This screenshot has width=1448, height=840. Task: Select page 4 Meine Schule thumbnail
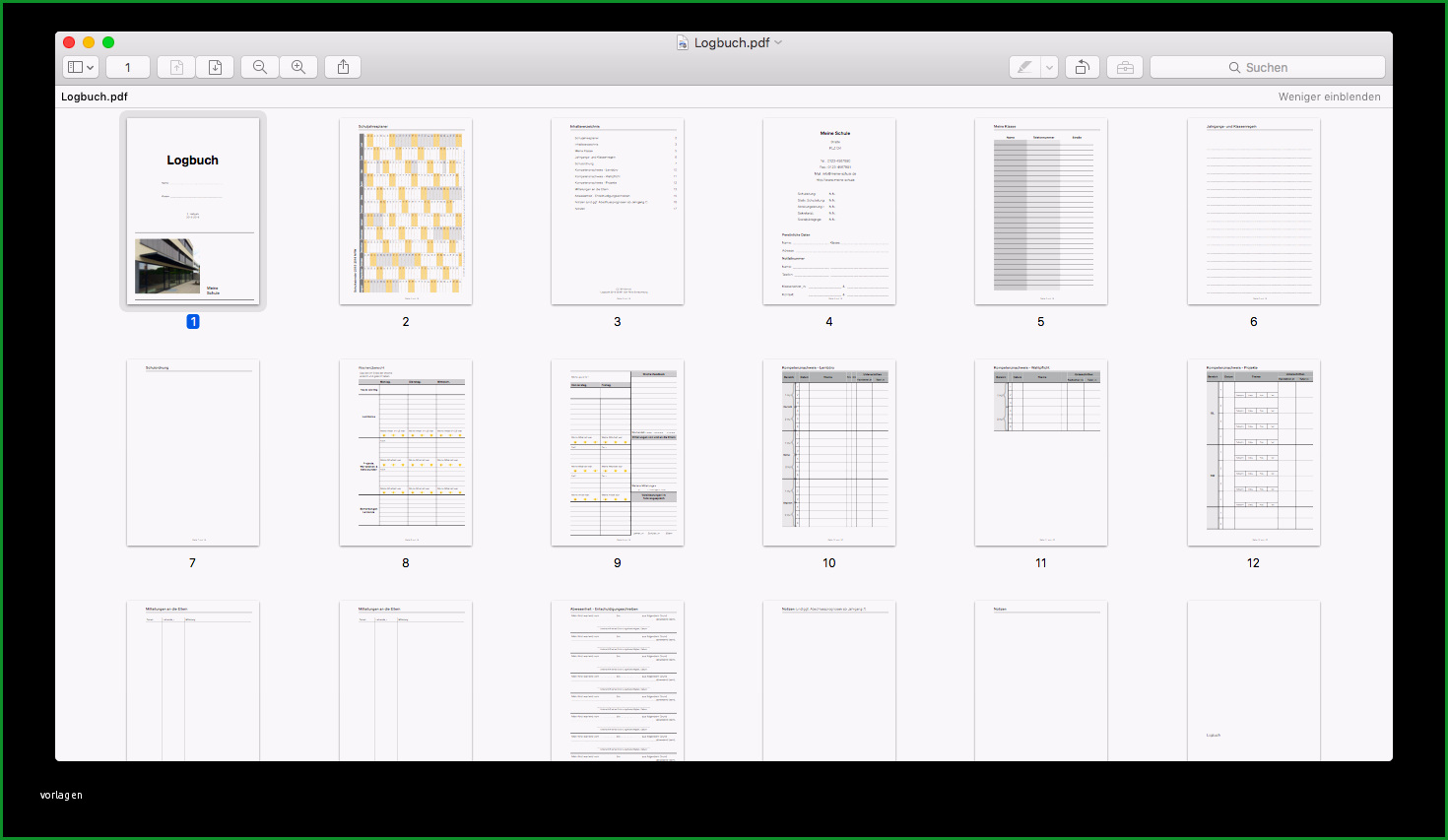829,211
